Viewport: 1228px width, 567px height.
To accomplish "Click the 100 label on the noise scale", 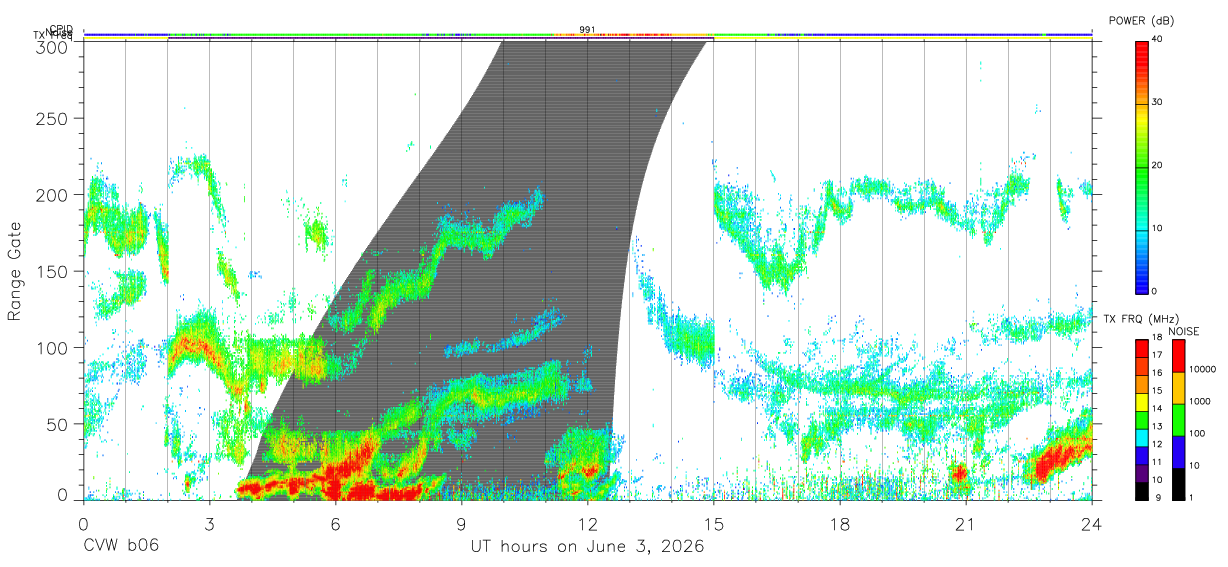I will pyautogui.click(x=1196, y=433).
